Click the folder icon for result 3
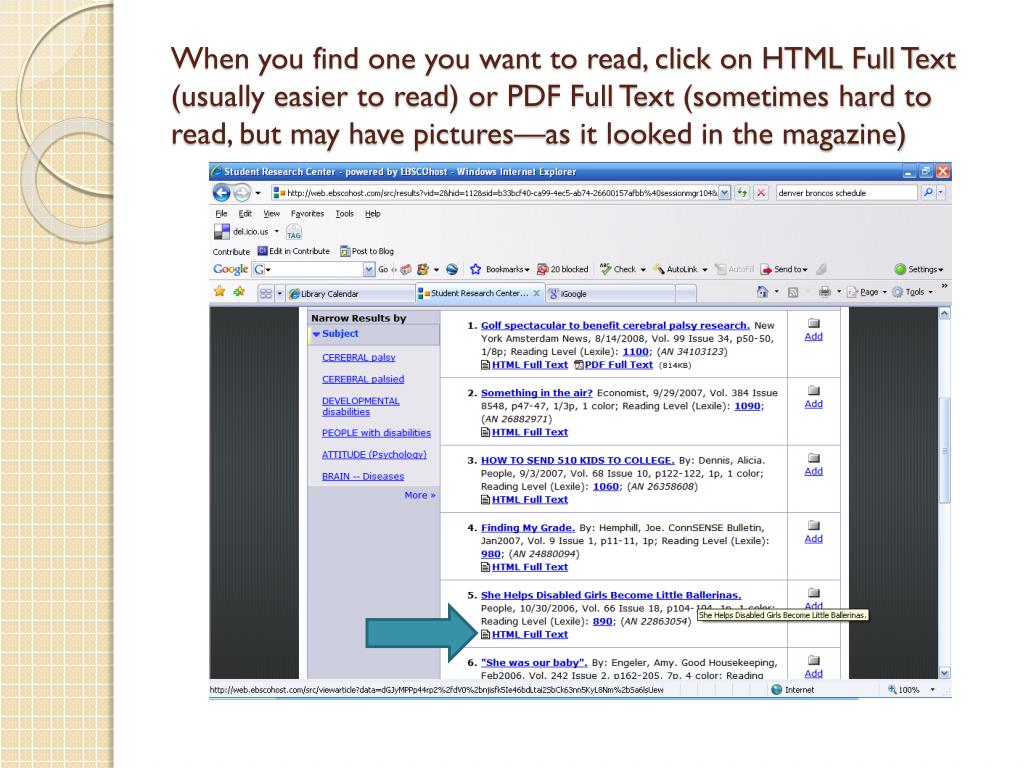Image resolution: width=1024 pixels, height=768 pixels. click(x=814, y=458)
